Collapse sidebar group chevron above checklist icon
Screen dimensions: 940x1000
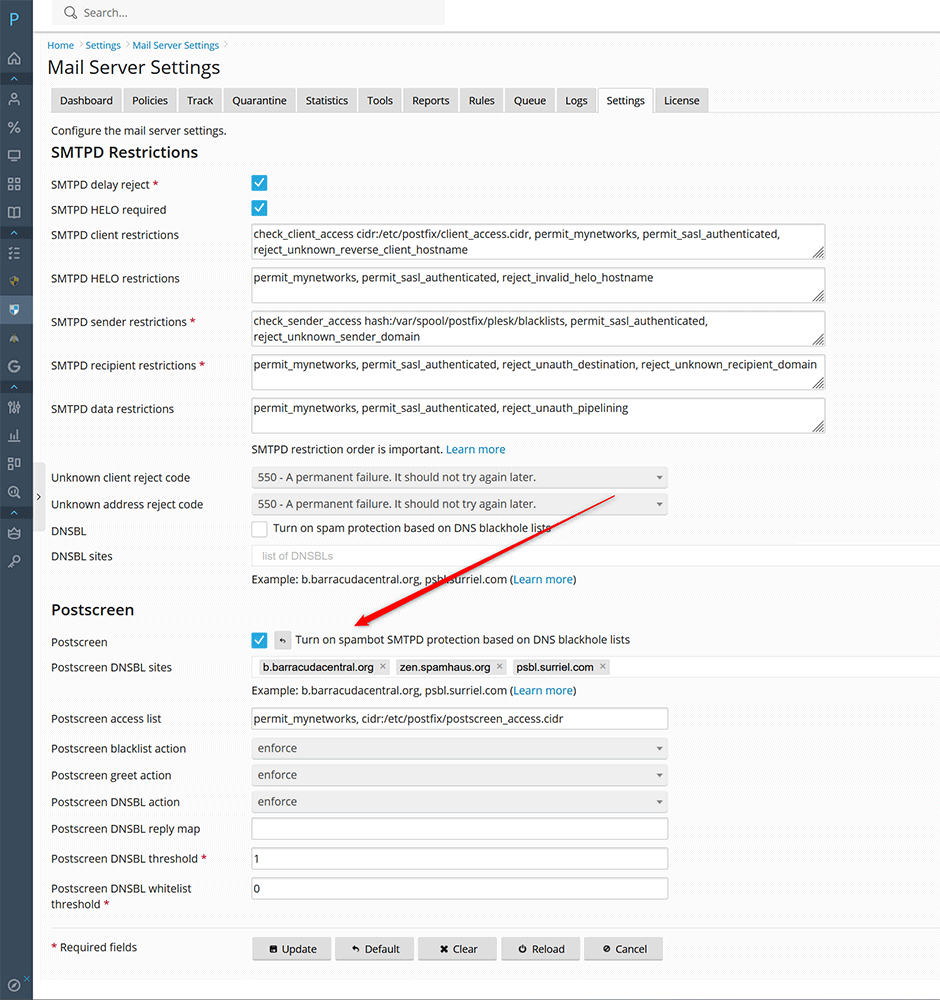tap(14, 233)
